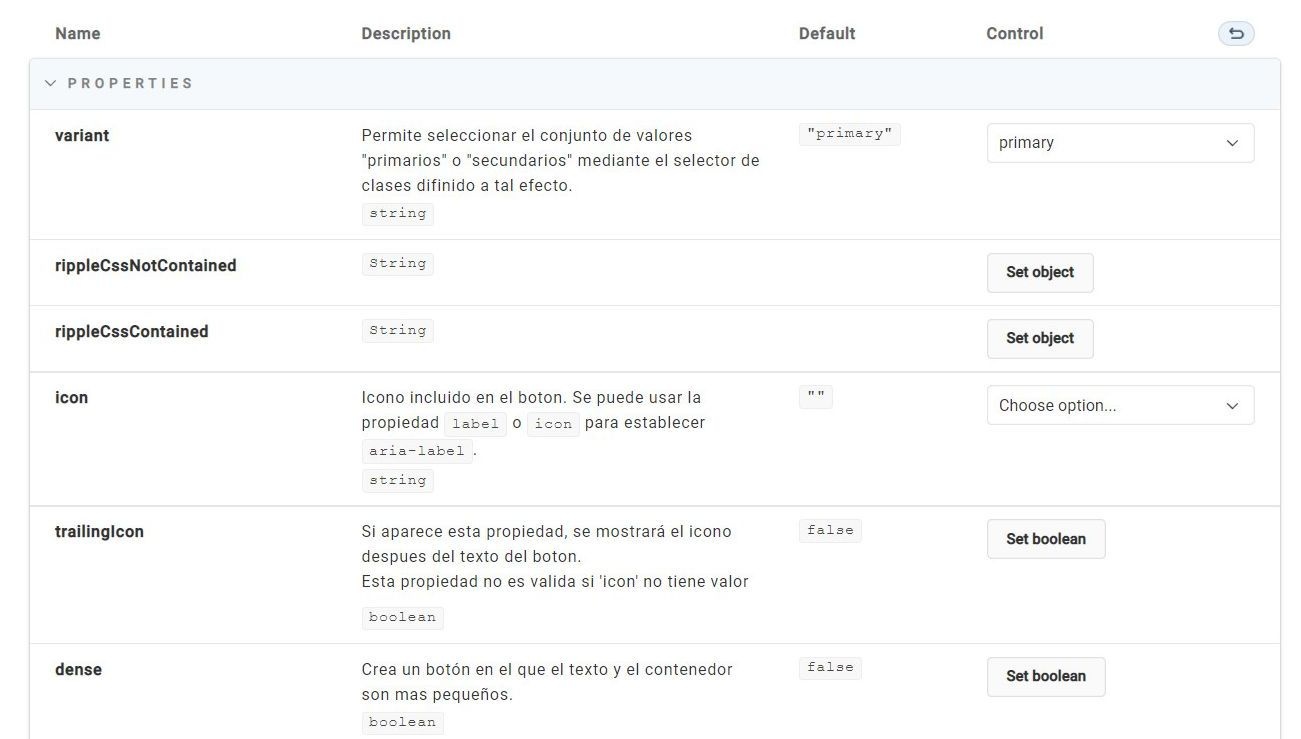Click the reset controls undo icon
Viewport: 1301px width, 739px height.
point(1236,34)
